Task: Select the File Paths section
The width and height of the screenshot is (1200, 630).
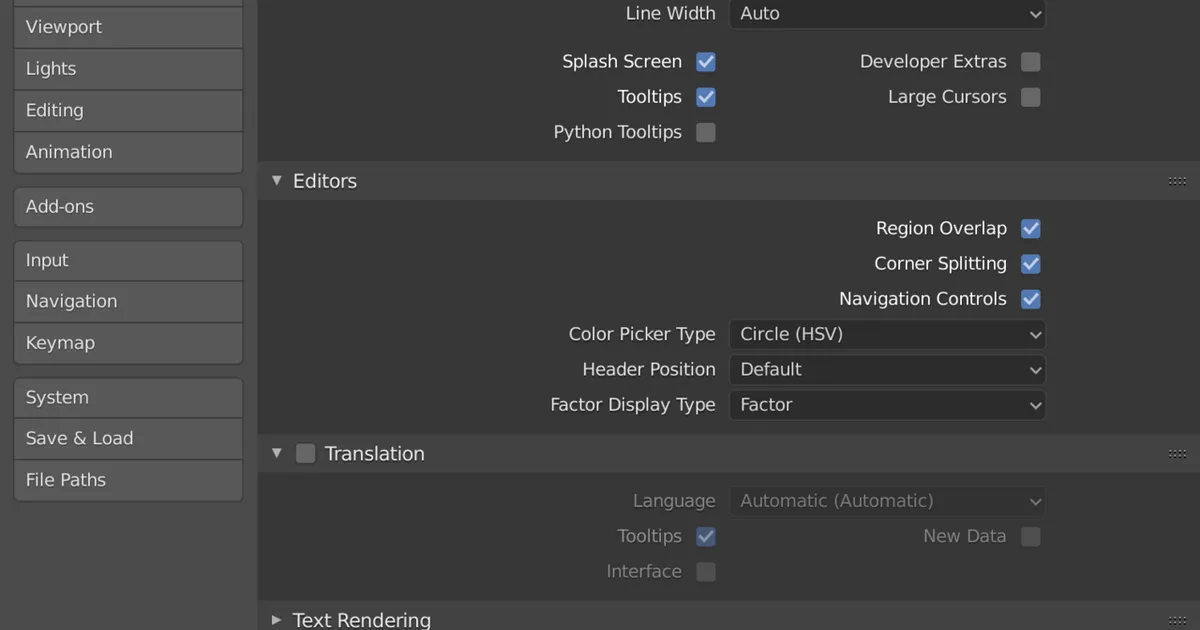Action: (x=128, y=480)
